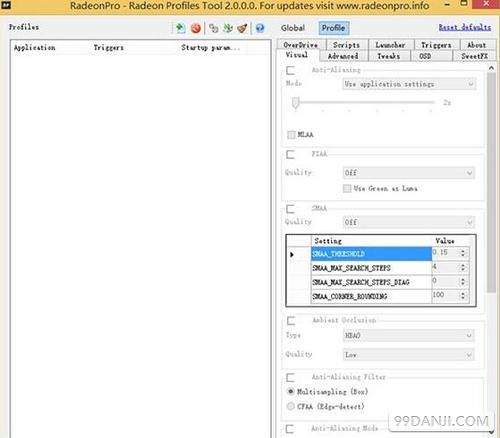Viewport: 500px width, 438px height.
Task: Switch to the Tweaks tab
Action: click(x=389, y=56)
